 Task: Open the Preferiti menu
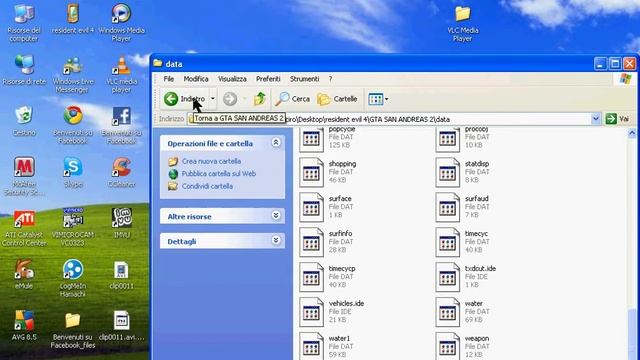[x=268, y=79]
